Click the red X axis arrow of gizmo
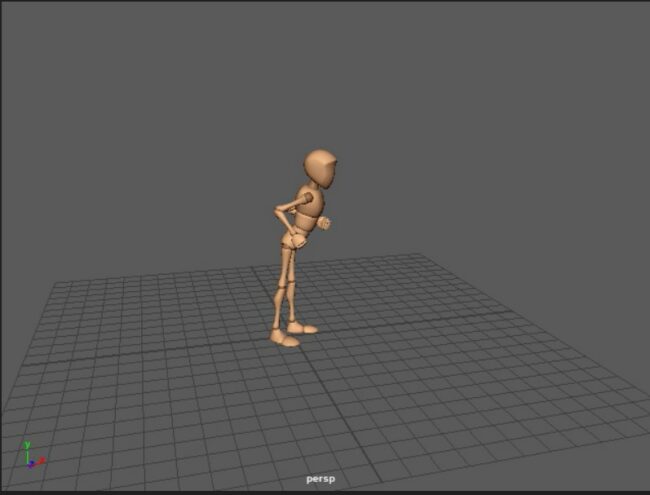This screenshot has height=495, width=650. coord(42,462)
